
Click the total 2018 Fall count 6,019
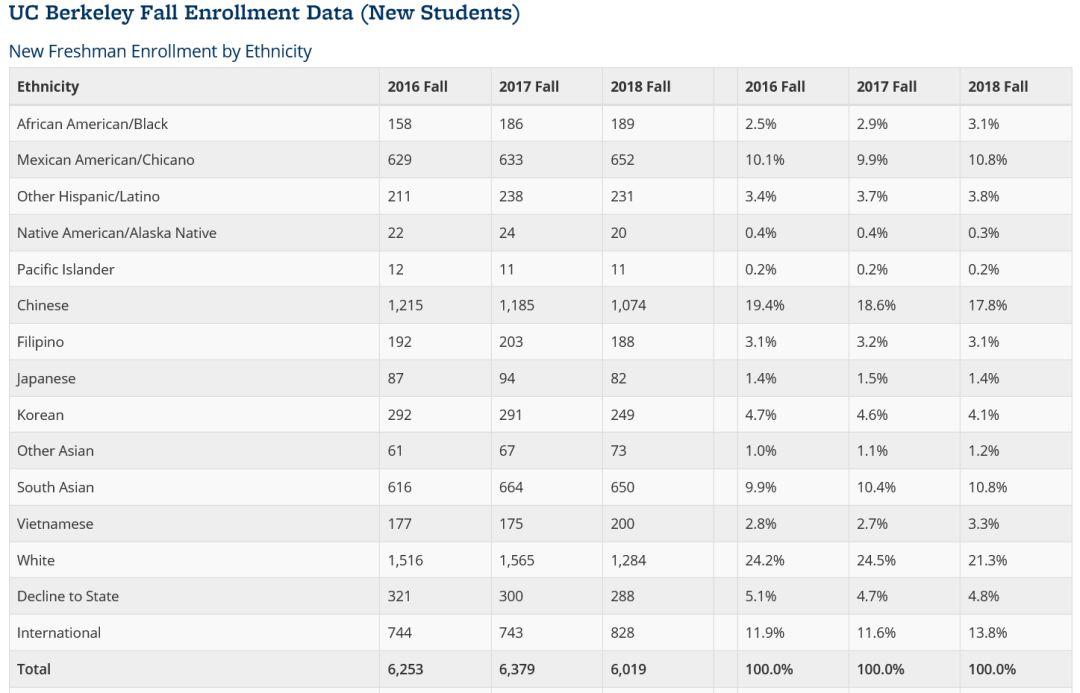pyautogui.click(x=629, y=669)
